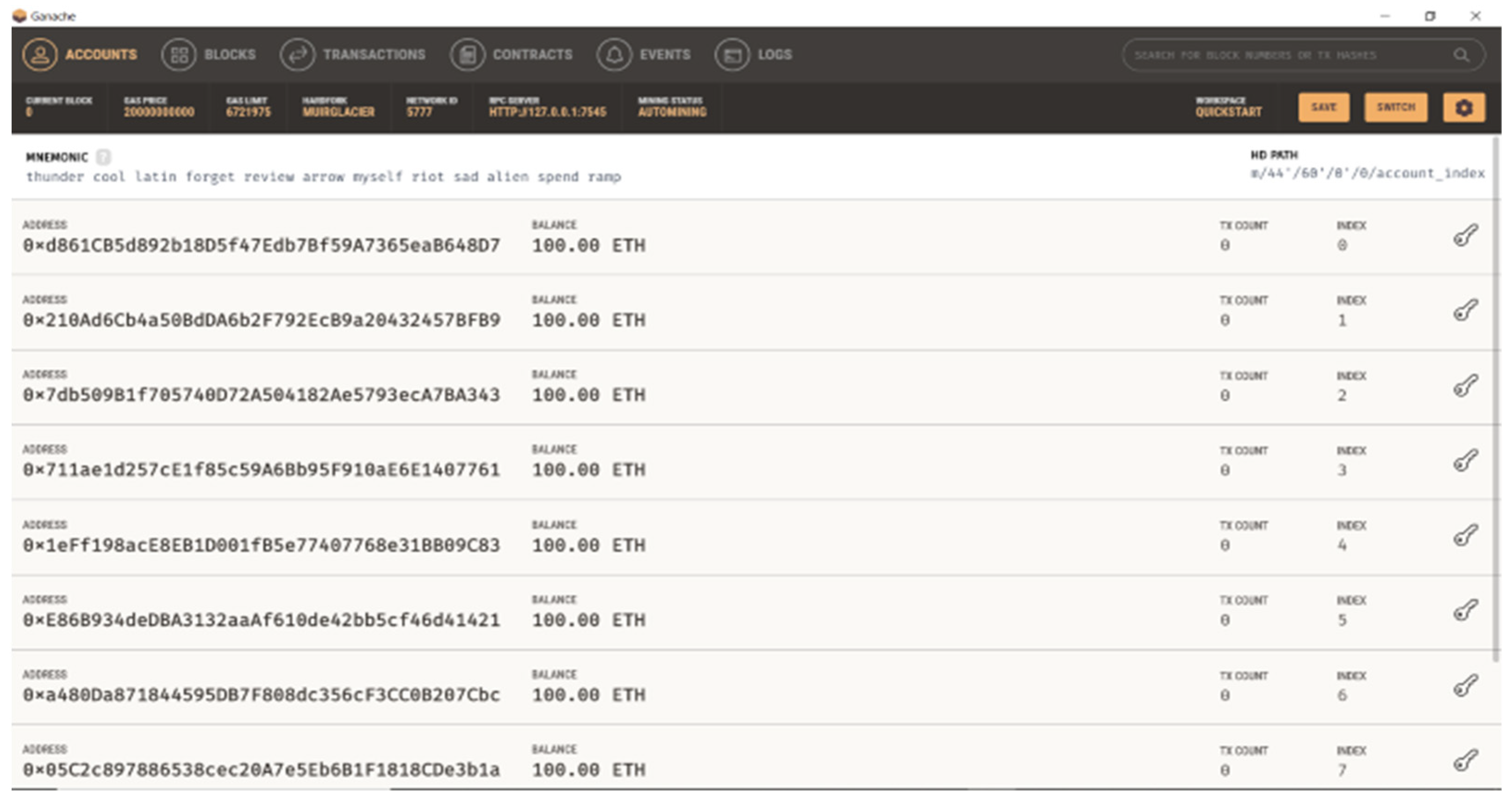Viewport: 1512px width, 800px height.
Task: Click the vertical scrollbar of accounts list
Action: [x=1497, y=399]
